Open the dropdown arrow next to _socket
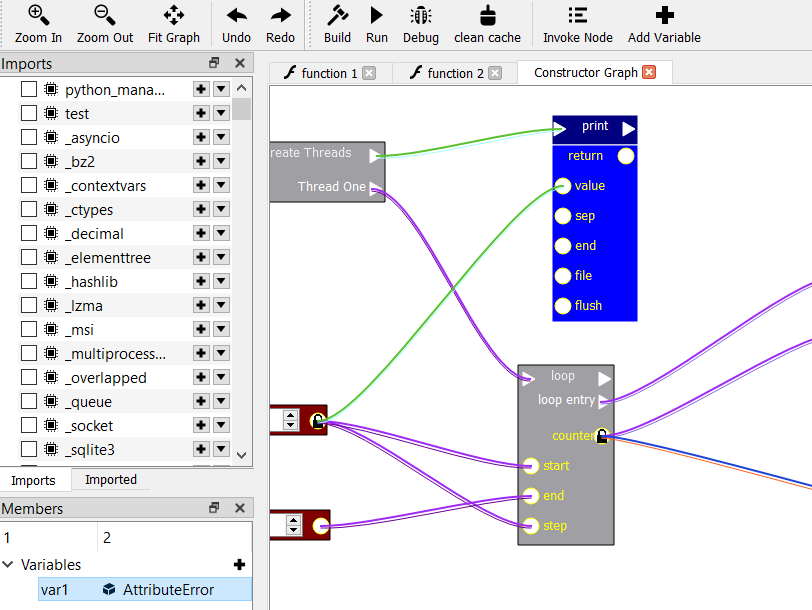812x610 pixels. 220,425
